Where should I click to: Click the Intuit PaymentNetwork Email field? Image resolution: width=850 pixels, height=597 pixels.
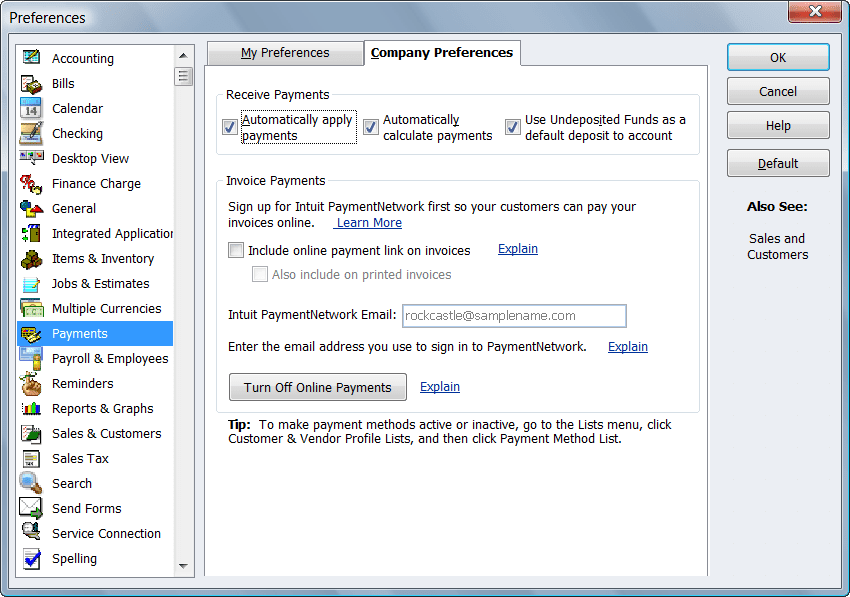514,316
